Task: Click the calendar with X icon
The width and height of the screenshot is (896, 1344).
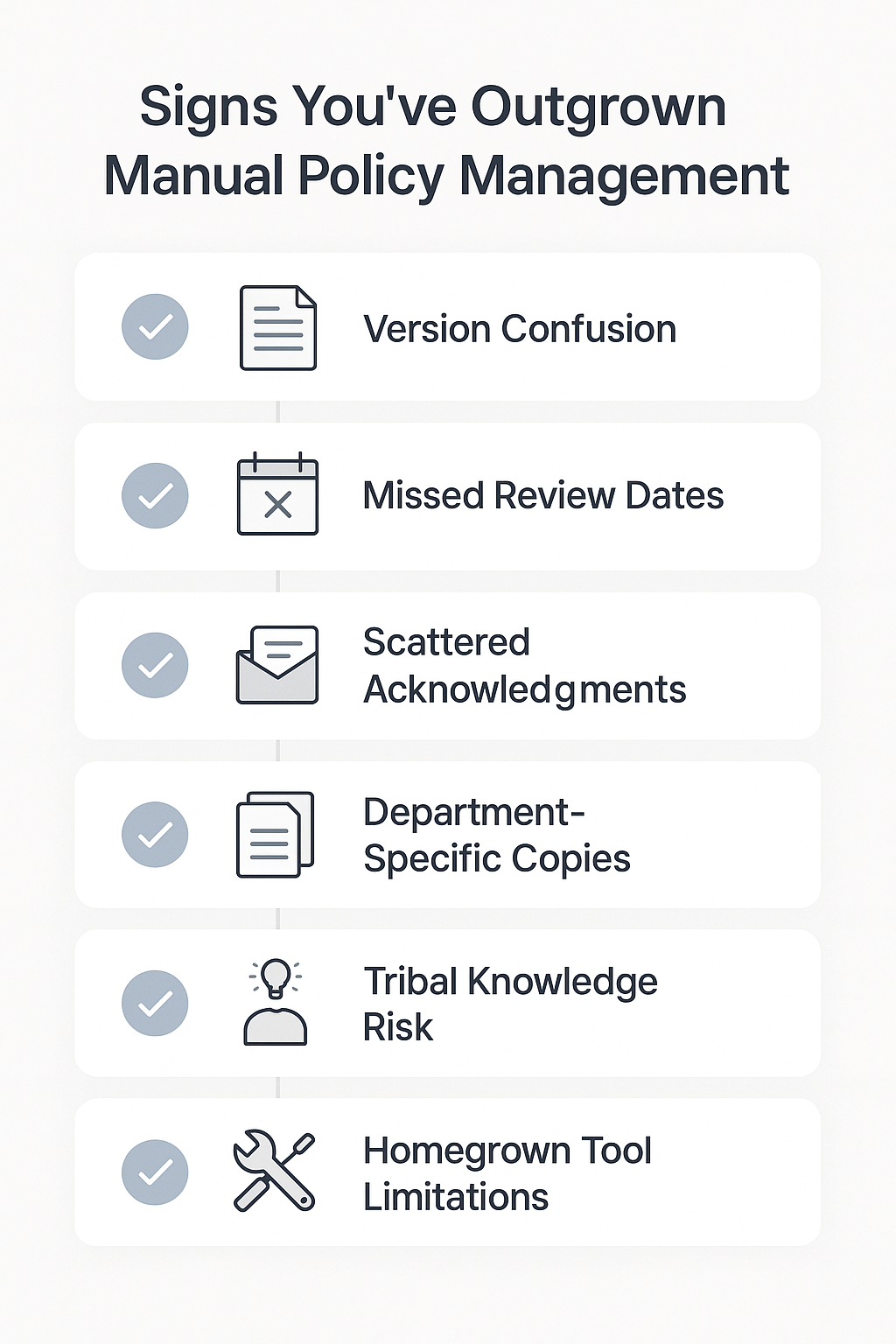Action: point(277,494)
